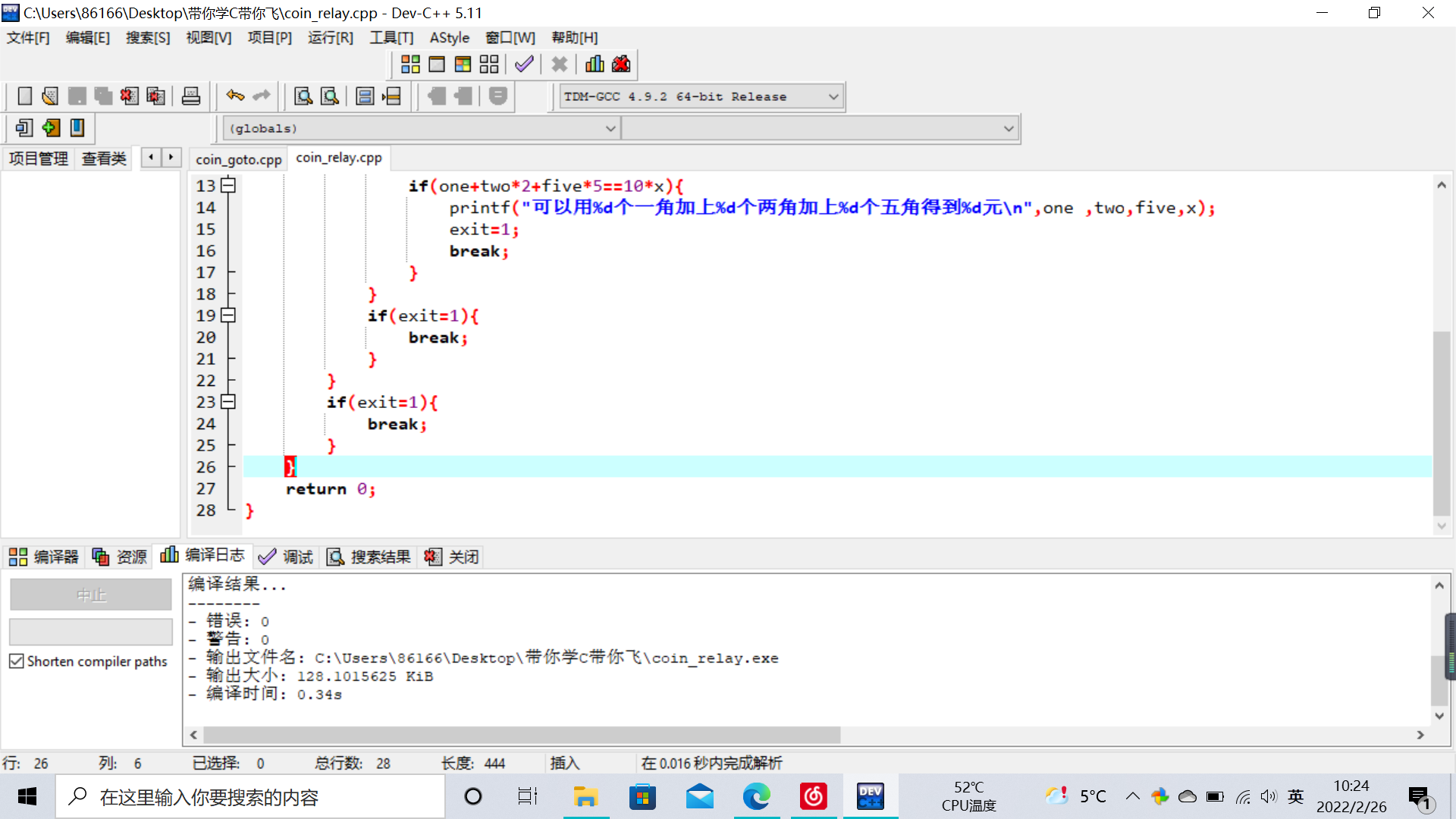Viewport: 1456px width, 819px height.
Task: Click the Debug checkmark icon
Action: coord(524,64)
